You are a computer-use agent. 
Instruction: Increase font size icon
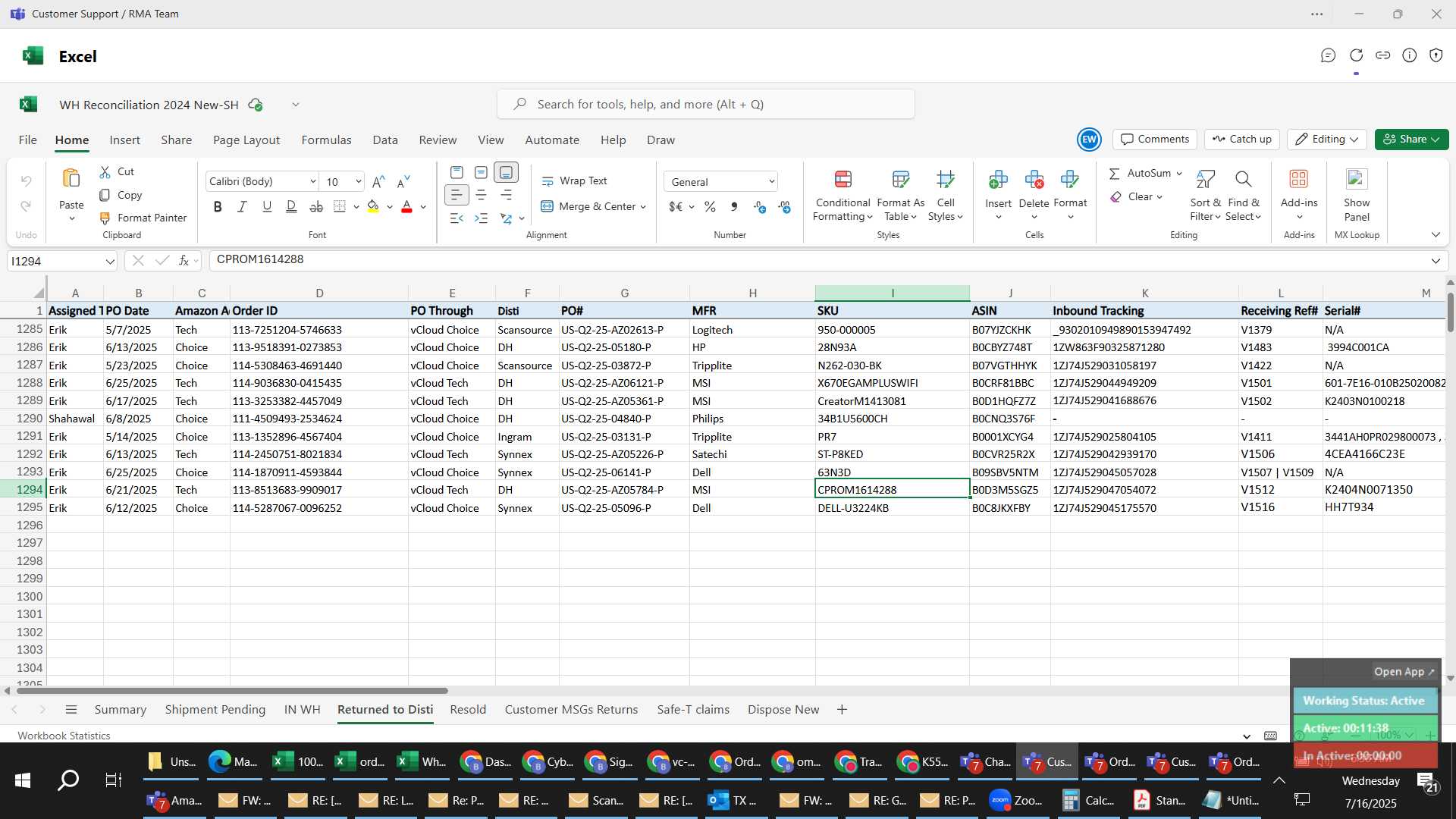[x=379, y=181]
